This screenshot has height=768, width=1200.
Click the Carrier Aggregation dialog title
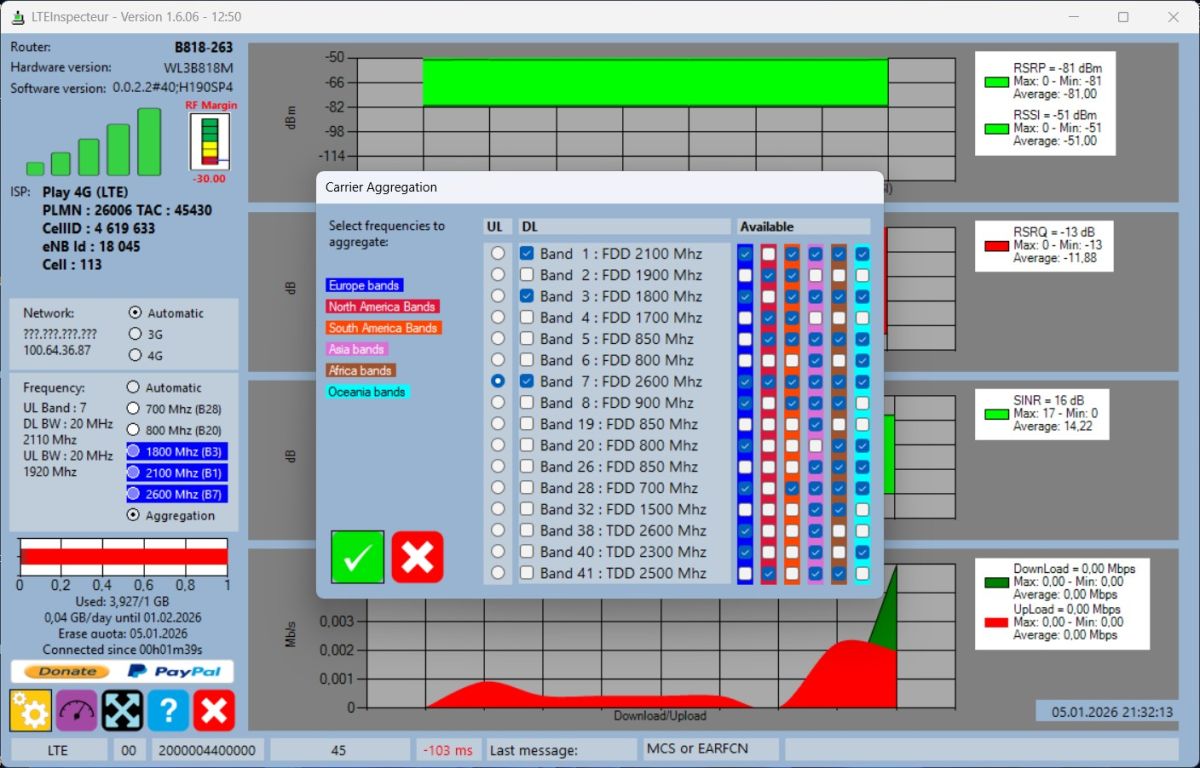coord(381,187)
